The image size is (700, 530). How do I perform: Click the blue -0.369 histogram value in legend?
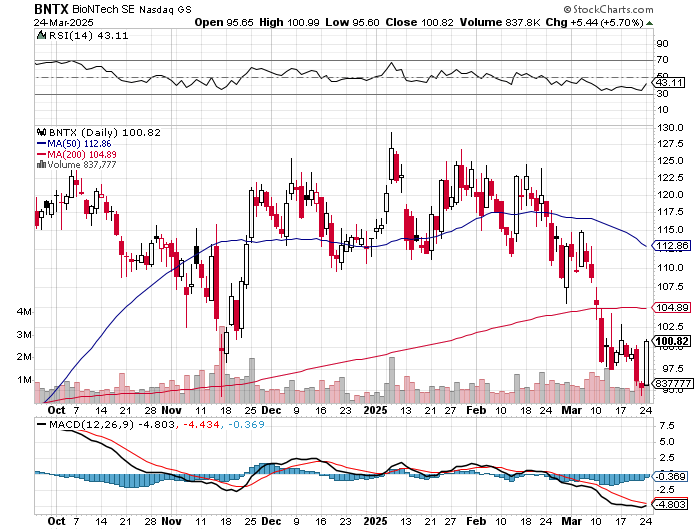tap(246, 425)
